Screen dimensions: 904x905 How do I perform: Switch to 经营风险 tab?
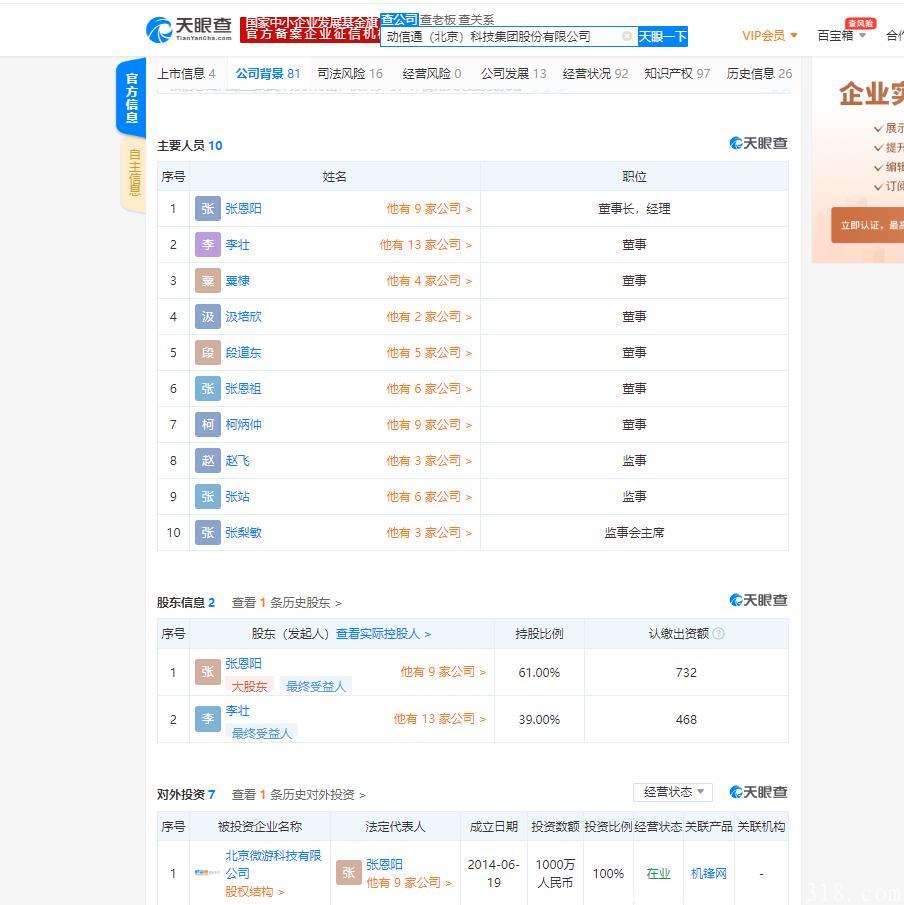[x=432, y=74]
